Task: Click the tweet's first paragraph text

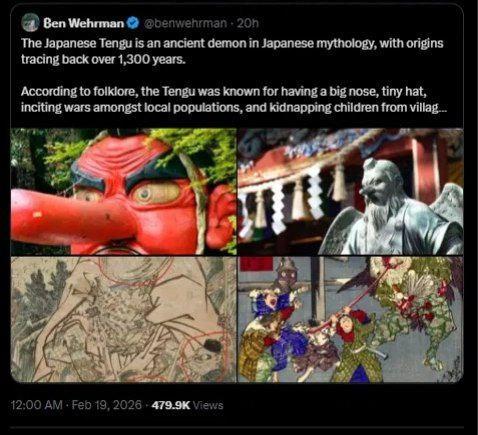Action: tap(232, 51)
